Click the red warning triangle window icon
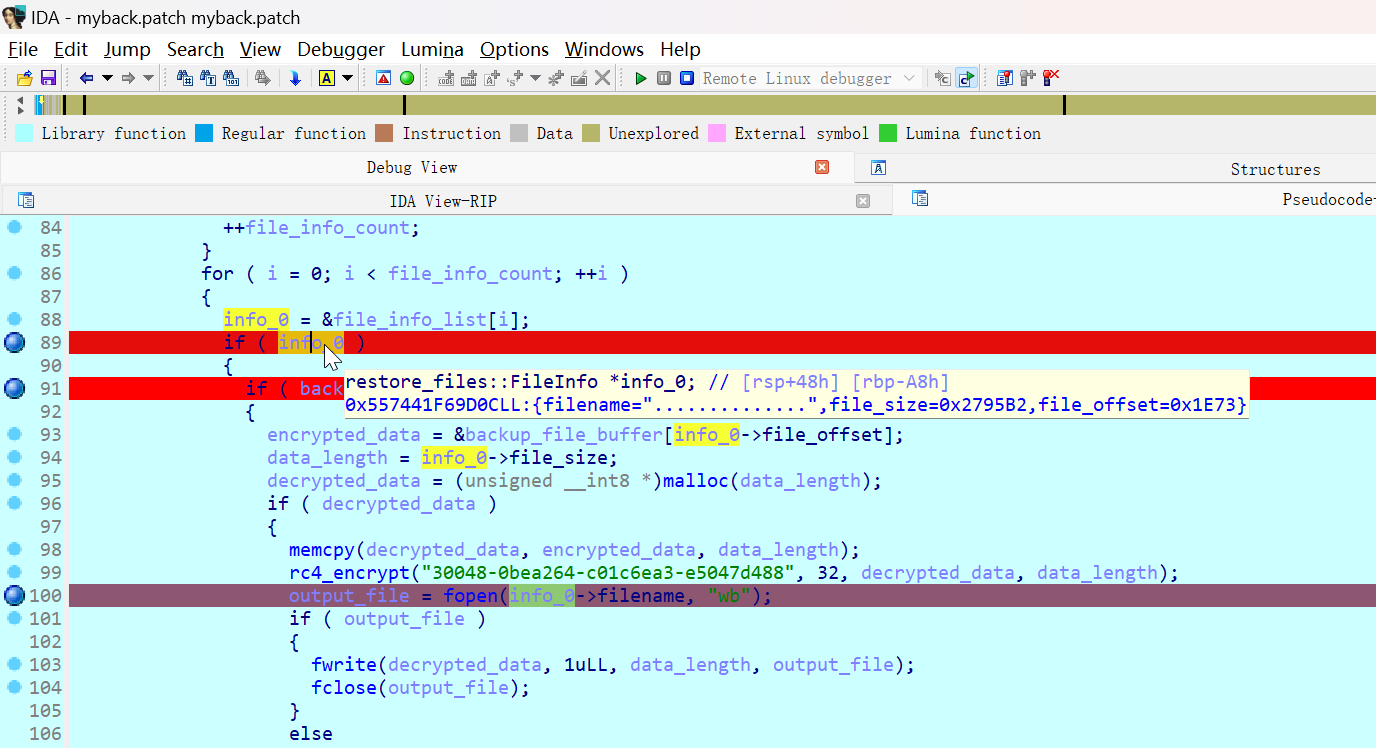Screen dimensions: 1376x748 [384, 78]
